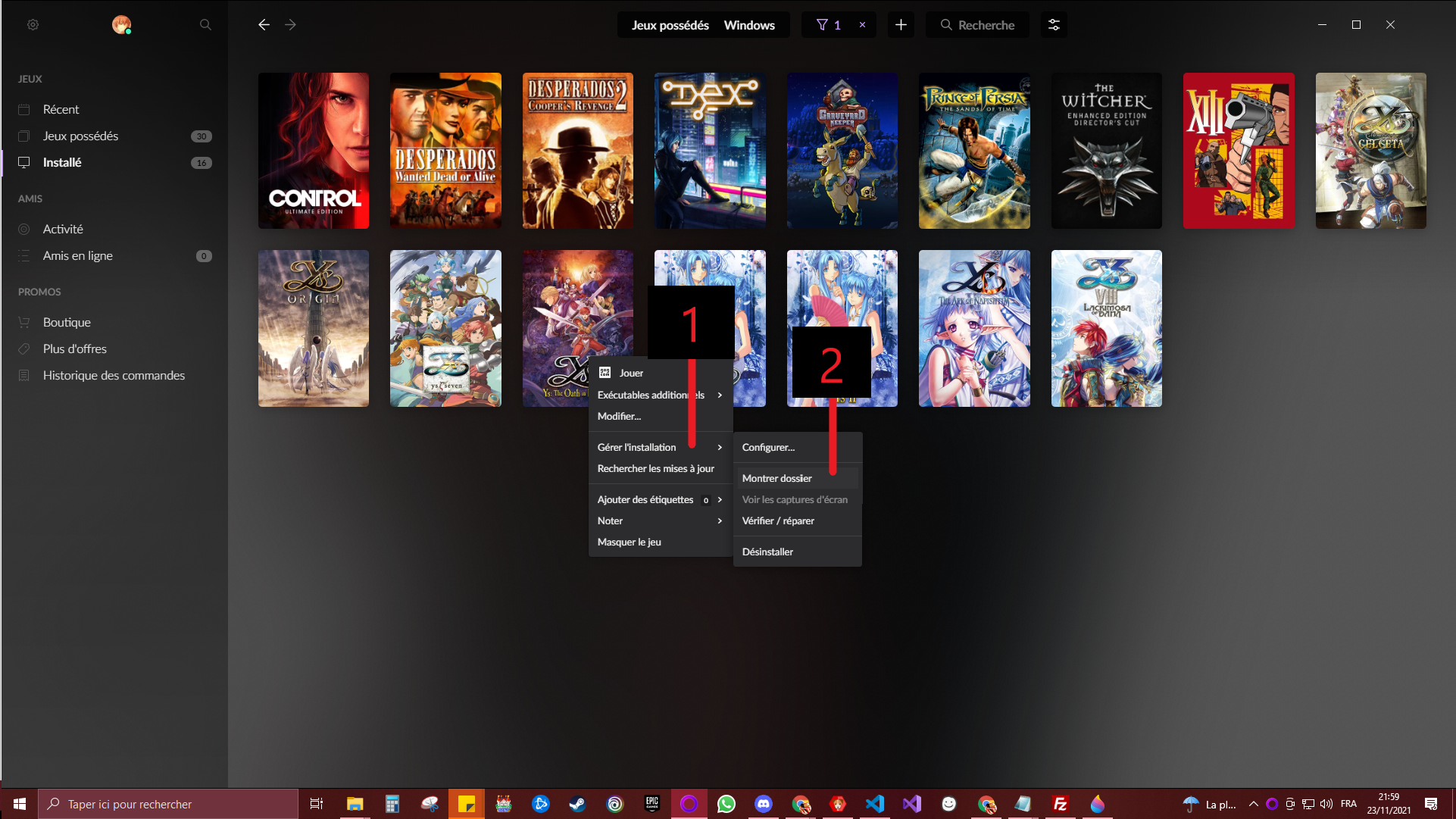Image resolution: width=1456 pixels, height=819 pixels.
Task: Remove the active filter with X
Action: coord(862,25)
